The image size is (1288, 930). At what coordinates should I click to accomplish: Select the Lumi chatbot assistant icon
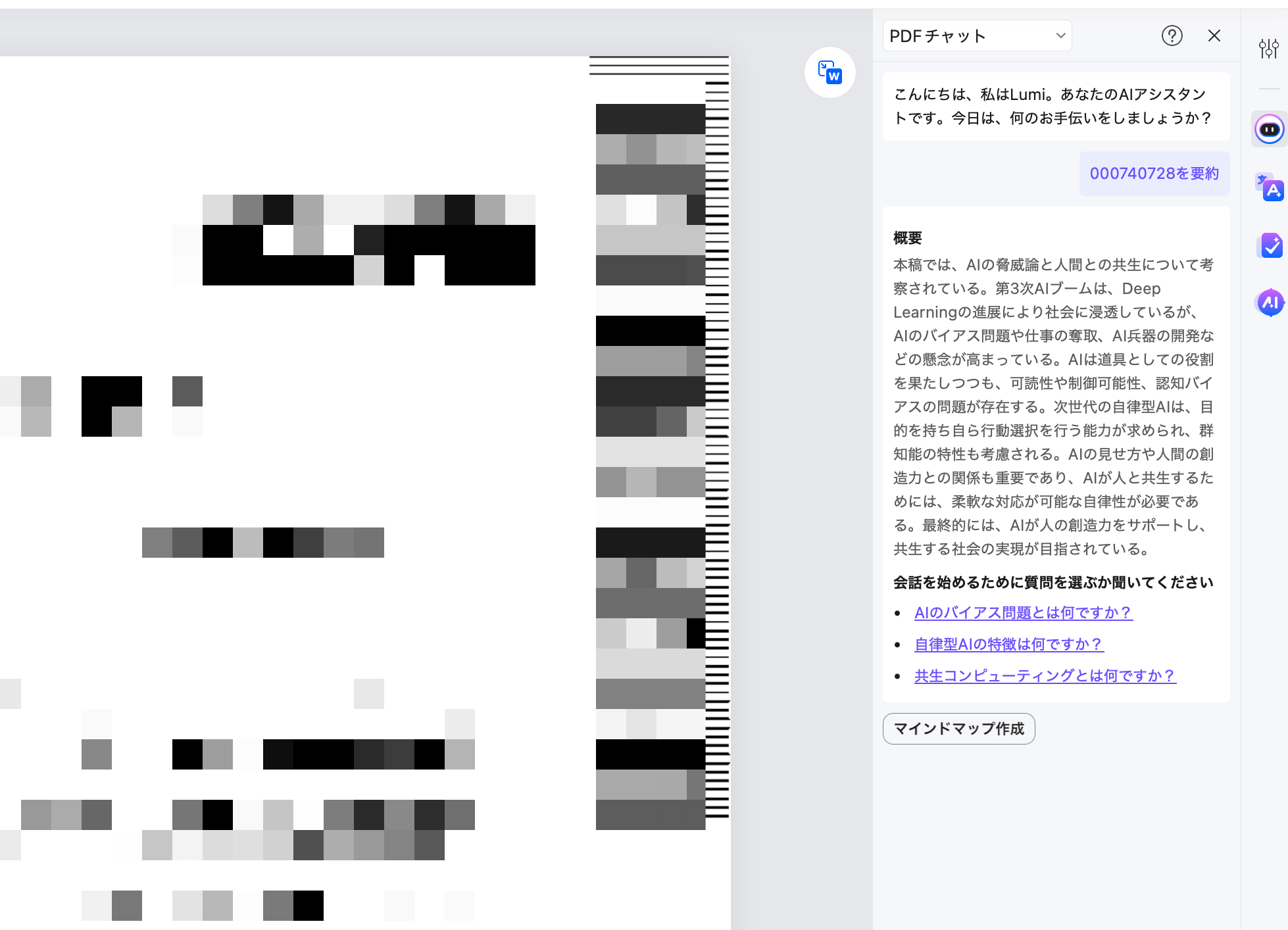click(x=1269, y=129)
